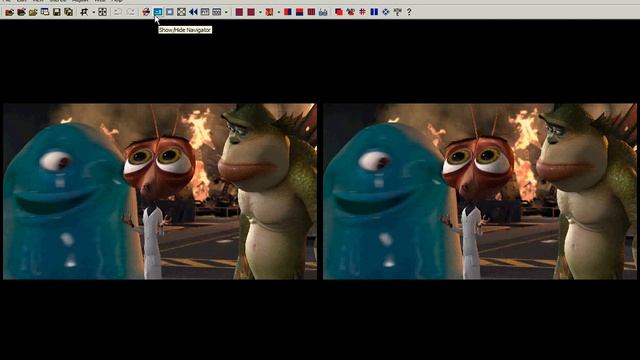Select the left stereo image pane
640x360 pixels.
[160, 191]
